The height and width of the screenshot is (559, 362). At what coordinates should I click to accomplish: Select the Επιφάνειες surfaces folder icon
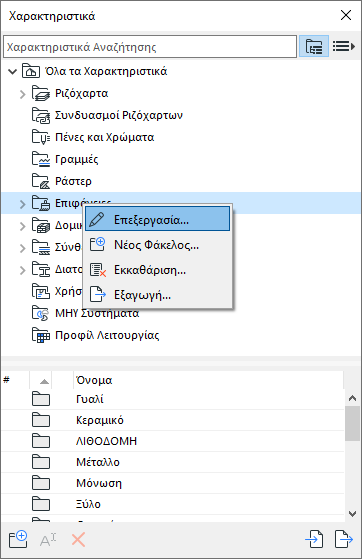41,203
